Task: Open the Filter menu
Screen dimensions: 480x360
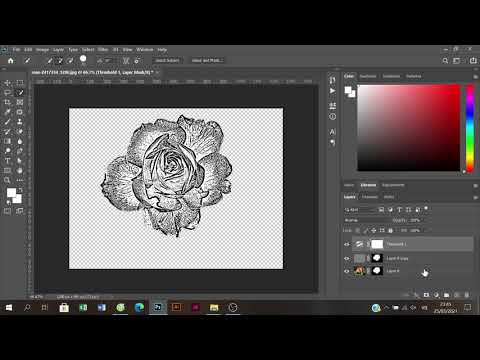Action: coord(103,50)
